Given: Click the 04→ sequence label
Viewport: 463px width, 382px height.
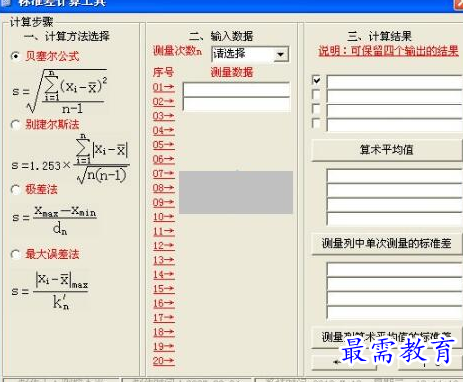Looking at the screenshot, I should [164, 130].
